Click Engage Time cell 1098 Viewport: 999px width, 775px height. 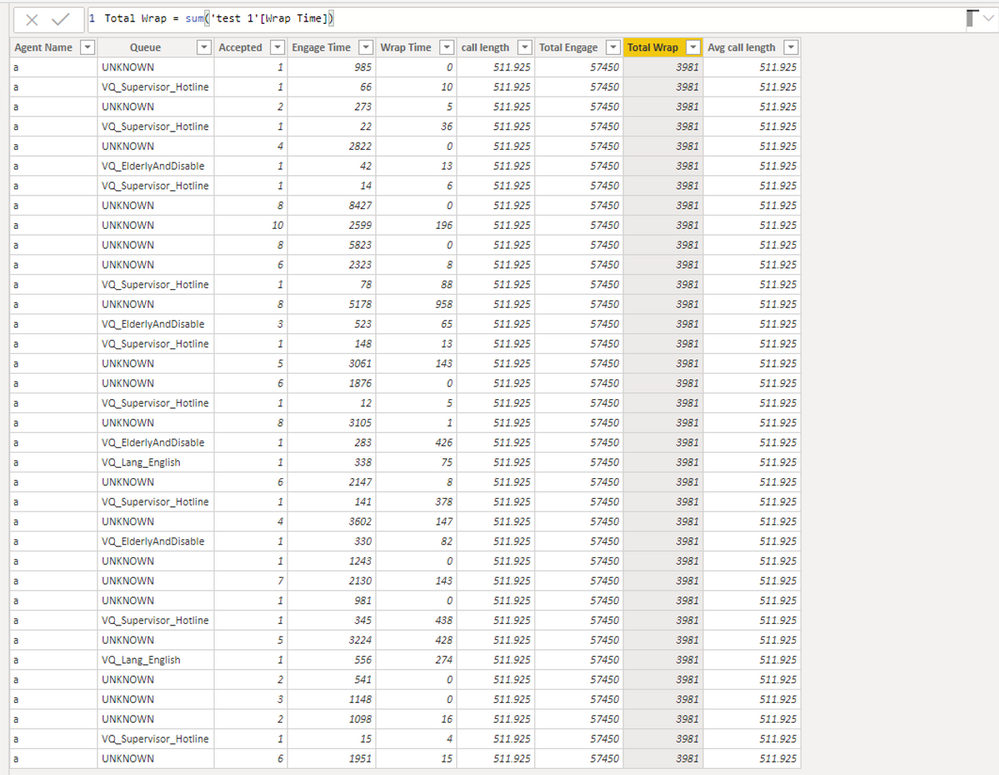[x=331, y=719]
